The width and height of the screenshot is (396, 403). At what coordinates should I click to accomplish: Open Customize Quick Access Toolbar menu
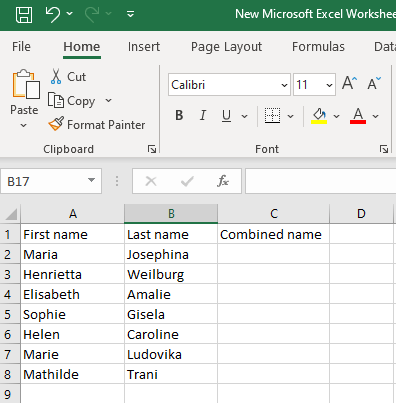click(x=130, y=14)
